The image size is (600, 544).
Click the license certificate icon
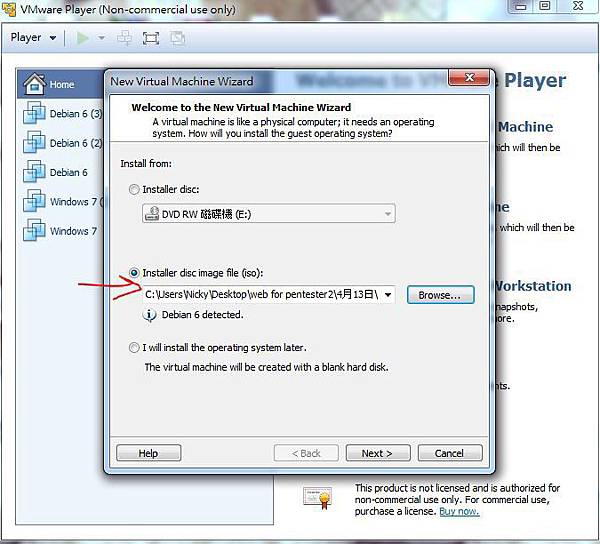317,497
